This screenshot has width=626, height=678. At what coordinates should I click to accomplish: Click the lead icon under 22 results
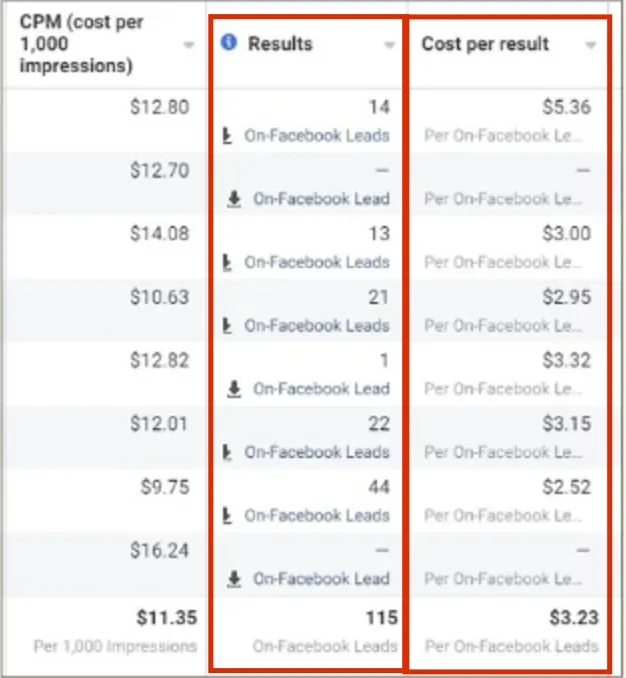click(x=227, y=452)
